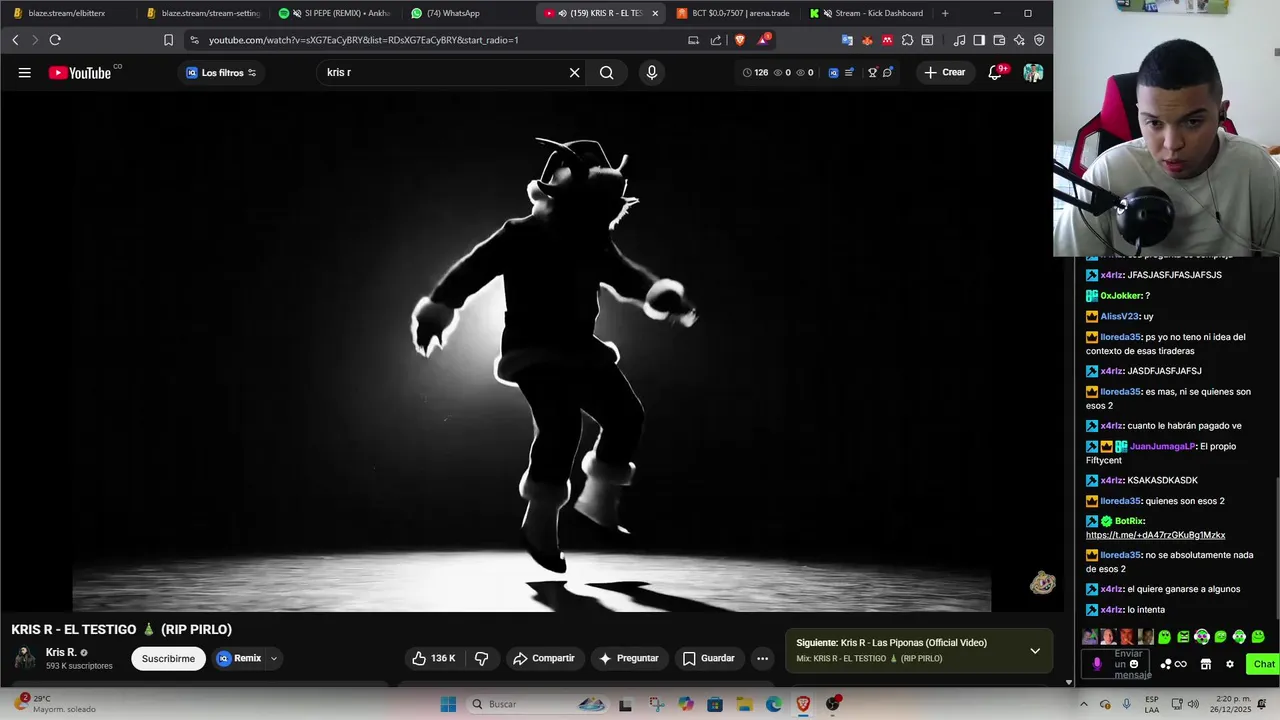This screenshot has width=1280, height=720.
Task: Open Brave Shields lion icon
Action: coord(740,40)
